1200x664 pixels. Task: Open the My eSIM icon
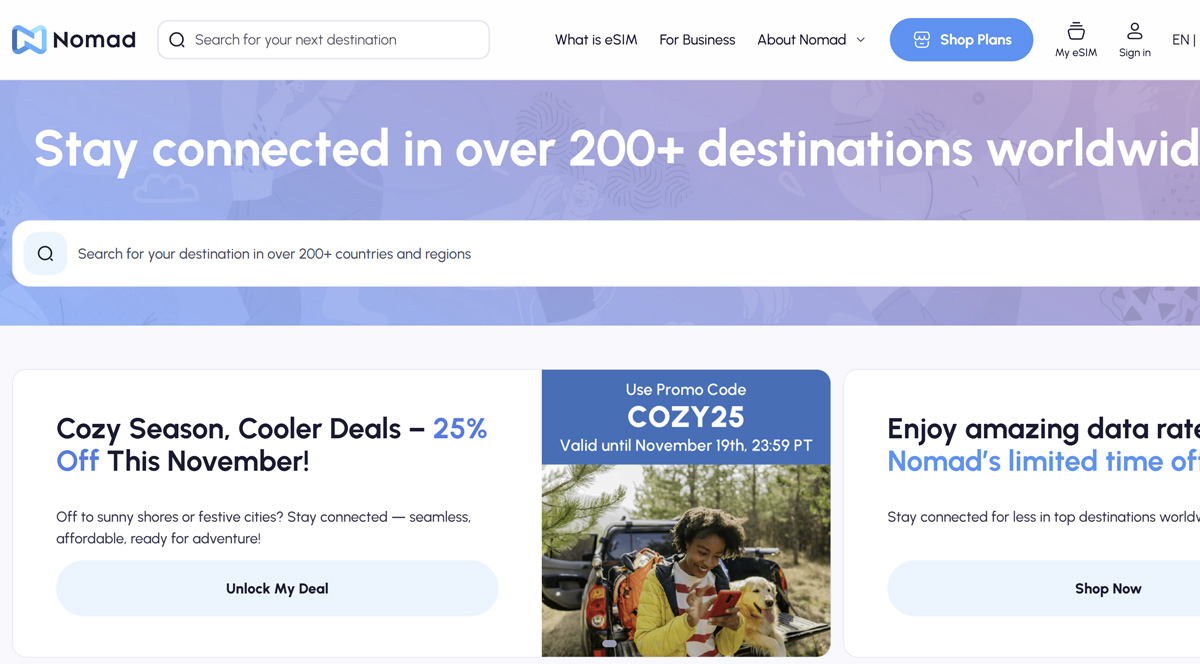tap(1076, 31)
